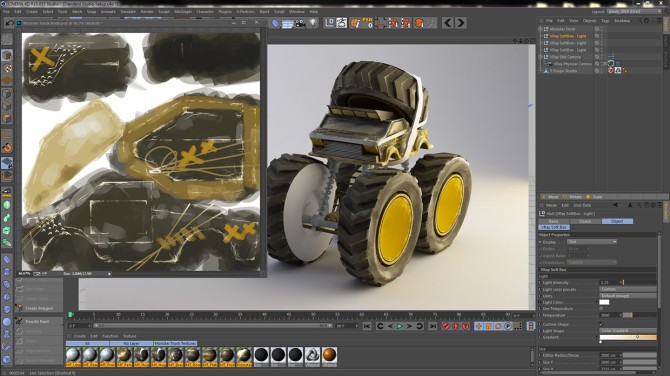Click the white Light Color swatch

(604, 302)
